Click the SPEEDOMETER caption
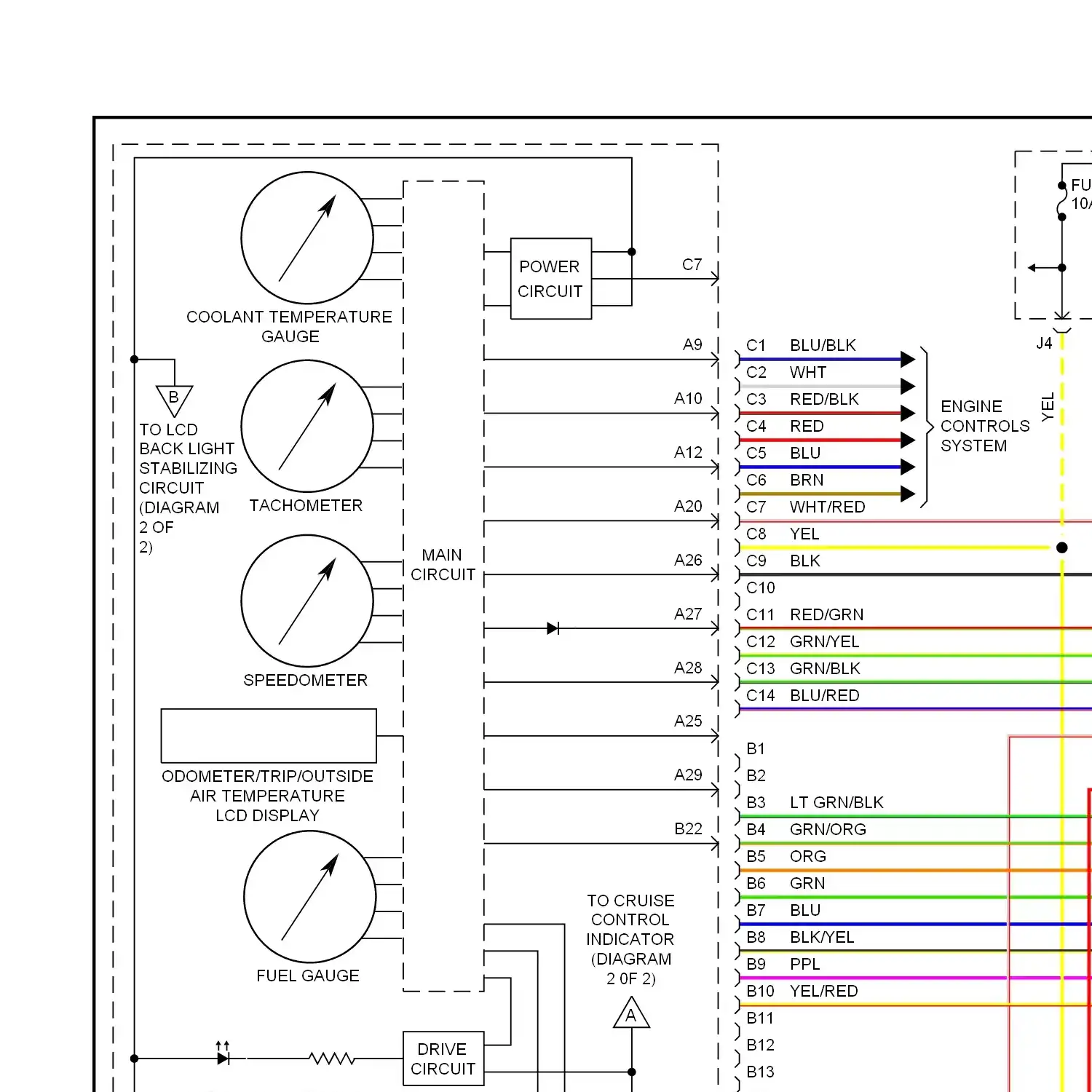This screenshot has height=1092, width=1092. (x=305, y=680)
